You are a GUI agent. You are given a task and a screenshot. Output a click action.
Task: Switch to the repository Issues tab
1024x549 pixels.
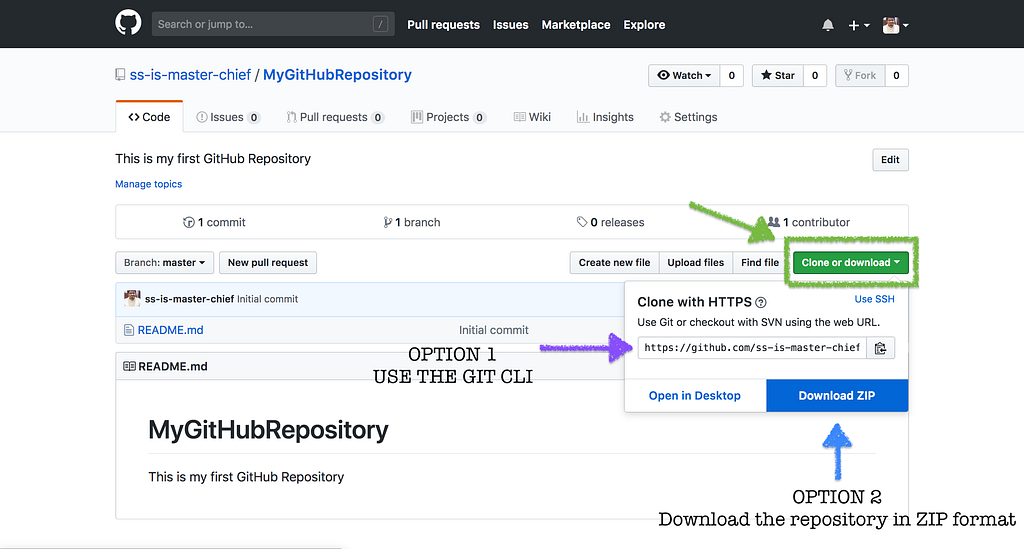(x=228, y=118)
